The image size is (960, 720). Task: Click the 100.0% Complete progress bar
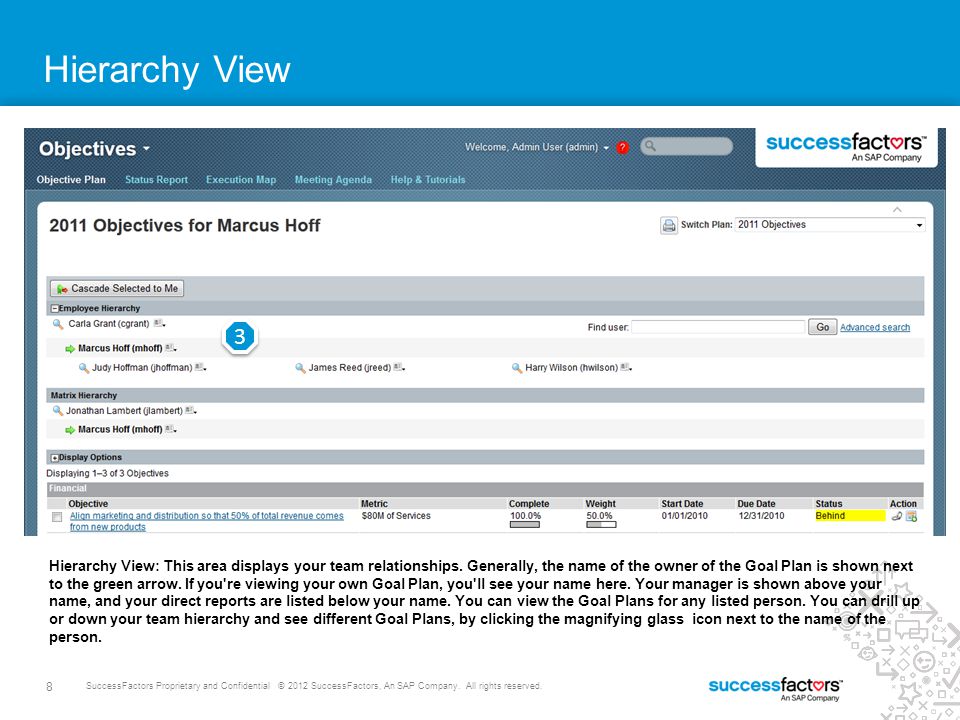[x=525, y=524]
